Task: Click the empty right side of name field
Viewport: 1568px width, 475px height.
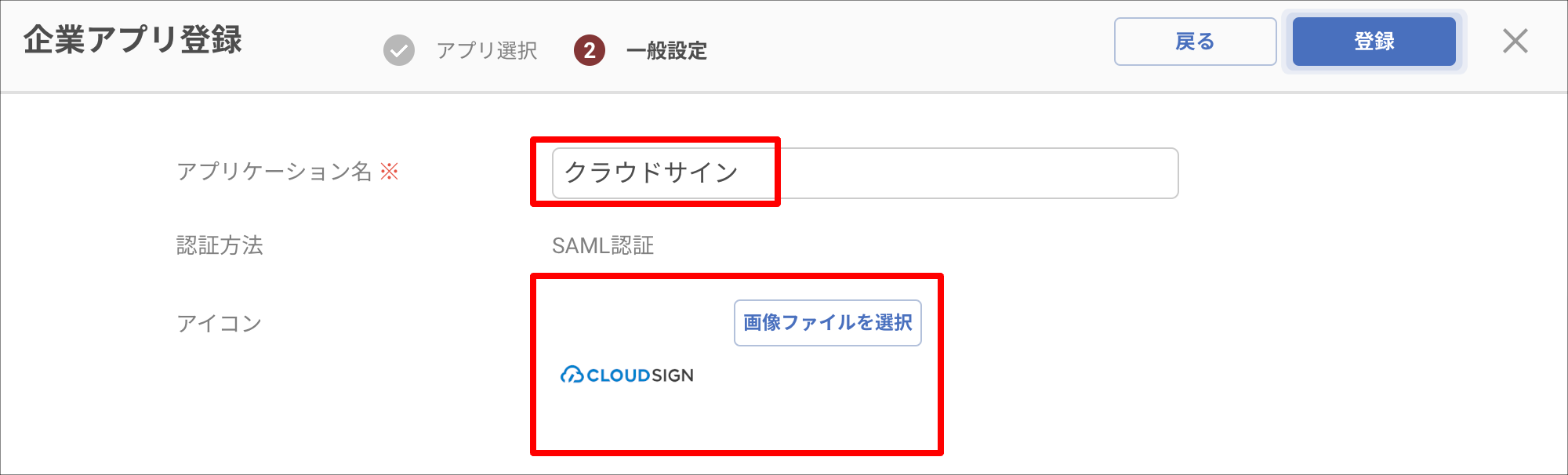Action: click(980, 172)
